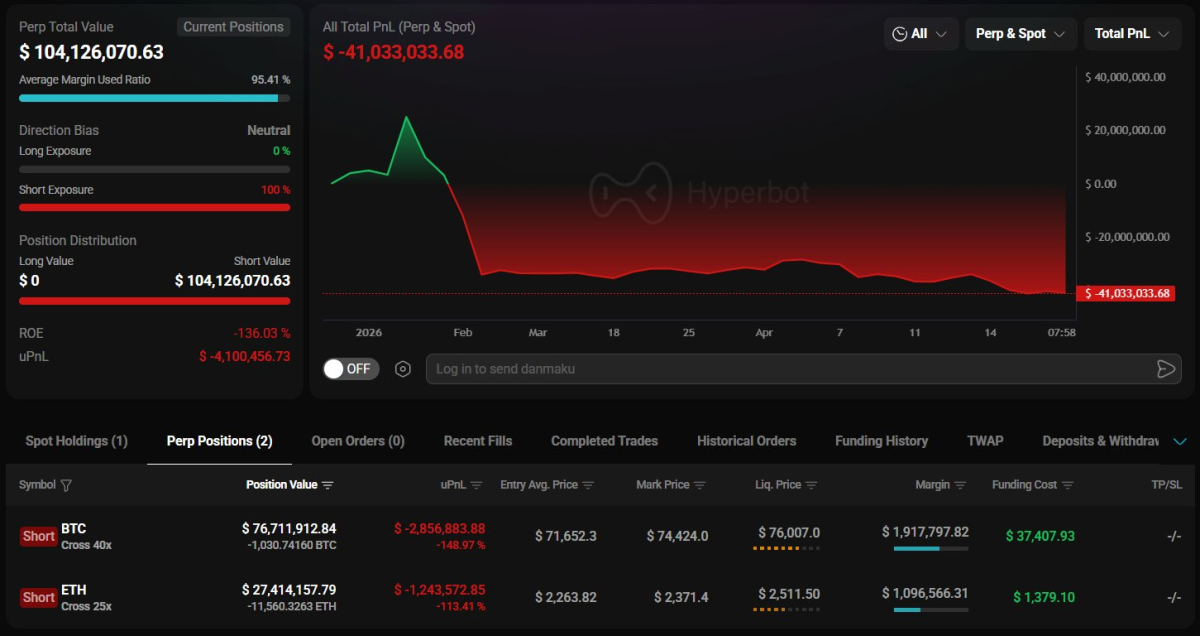
Task: Switch to Spot Holdings tab
Action: [76, 441]
